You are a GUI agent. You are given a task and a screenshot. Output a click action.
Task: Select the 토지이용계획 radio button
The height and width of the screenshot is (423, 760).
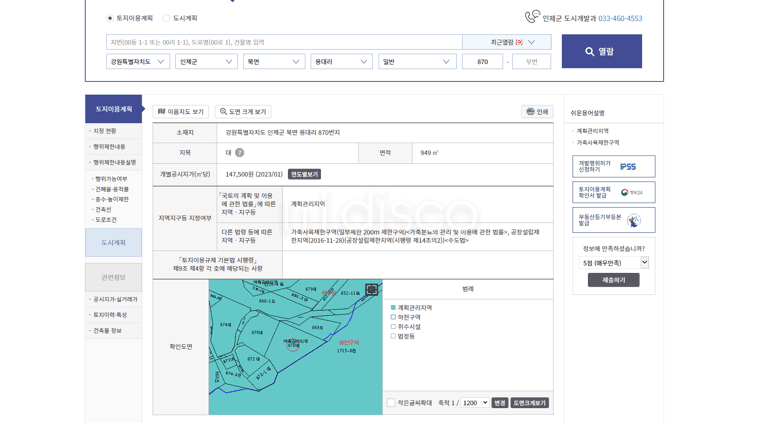(x=110, y=18)
